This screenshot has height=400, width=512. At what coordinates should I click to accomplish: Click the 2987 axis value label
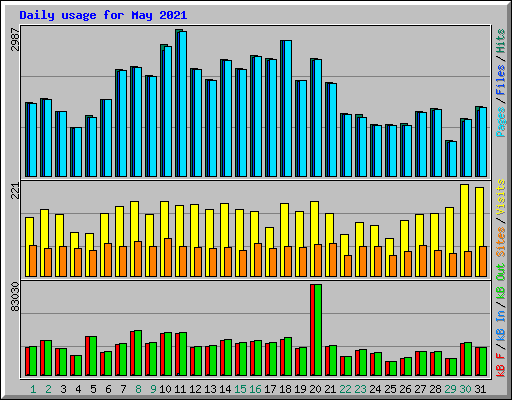tap(15, 39)
